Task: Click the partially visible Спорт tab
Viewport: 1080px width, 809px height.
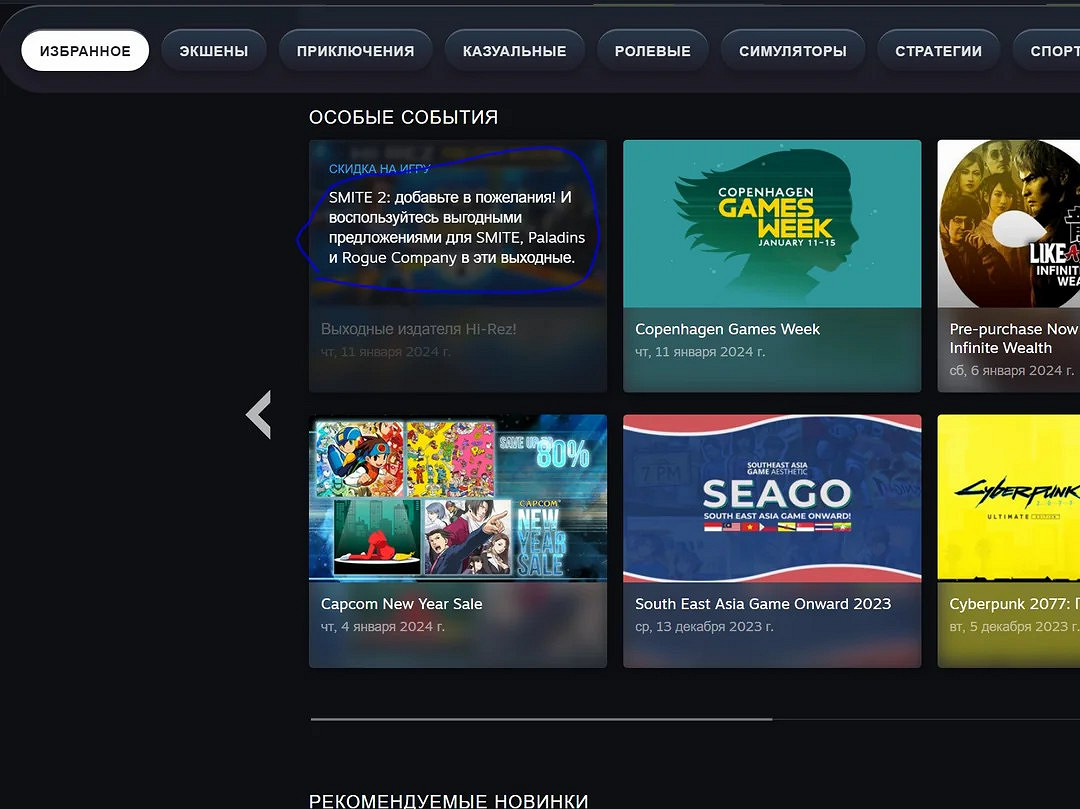Action: click(1050, 51)
